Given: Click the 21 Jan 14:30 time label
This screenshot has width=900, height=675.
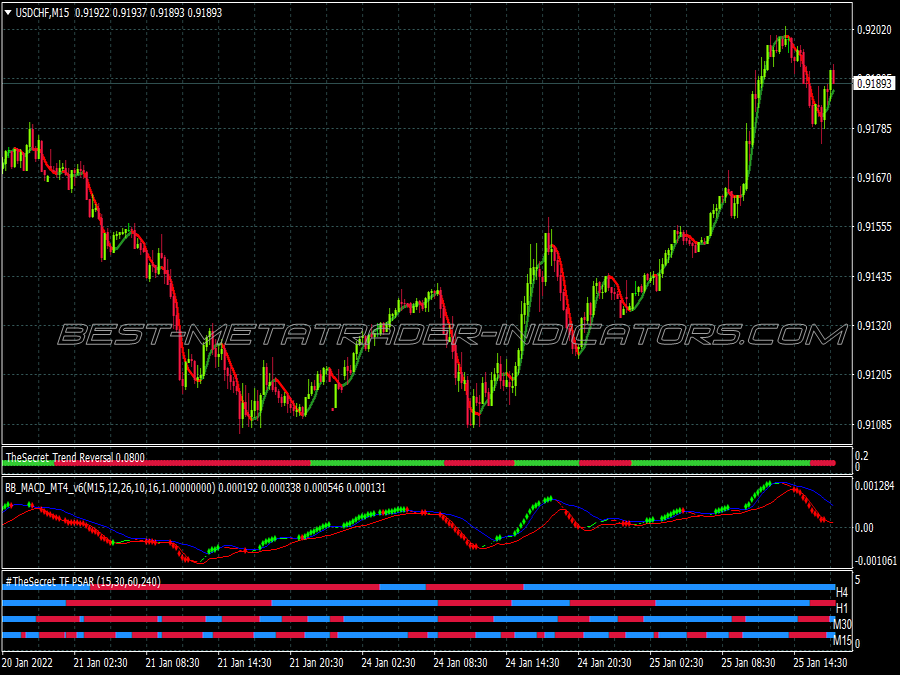Looking at the screenshot, I should coord(245,662).
